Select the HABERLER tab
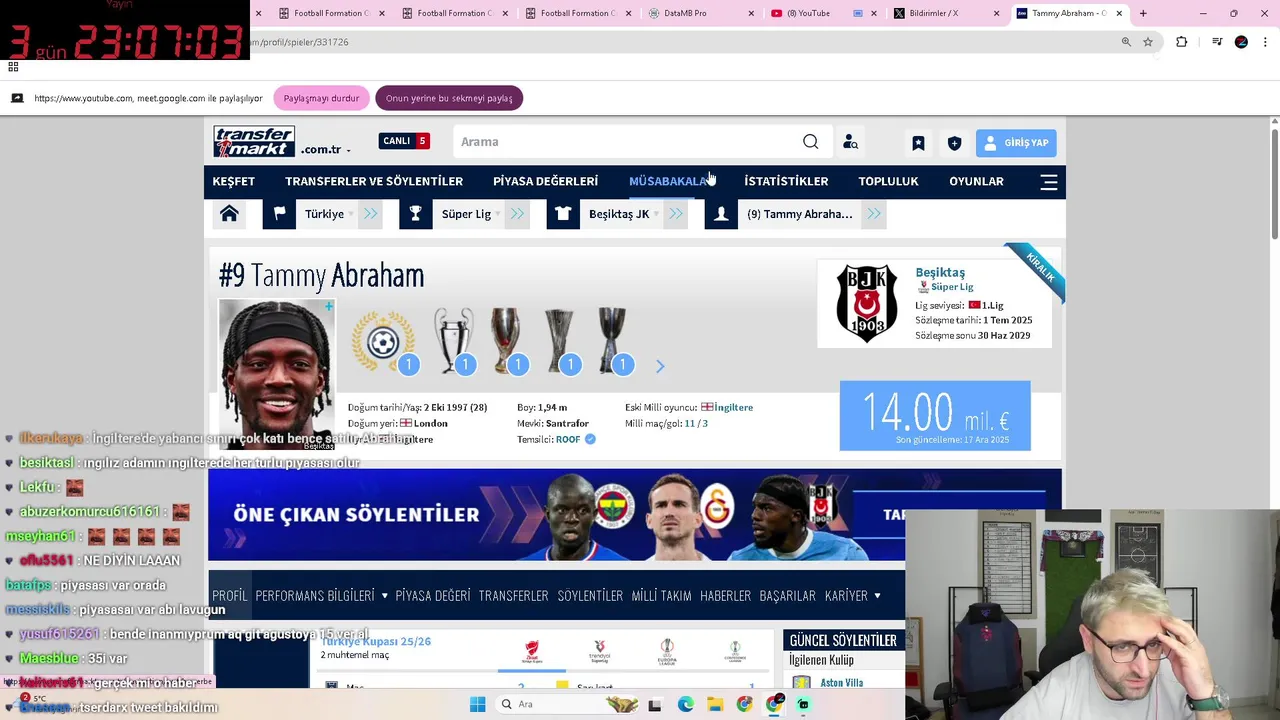Screen dimensions: 1280x720 [725, 596]
